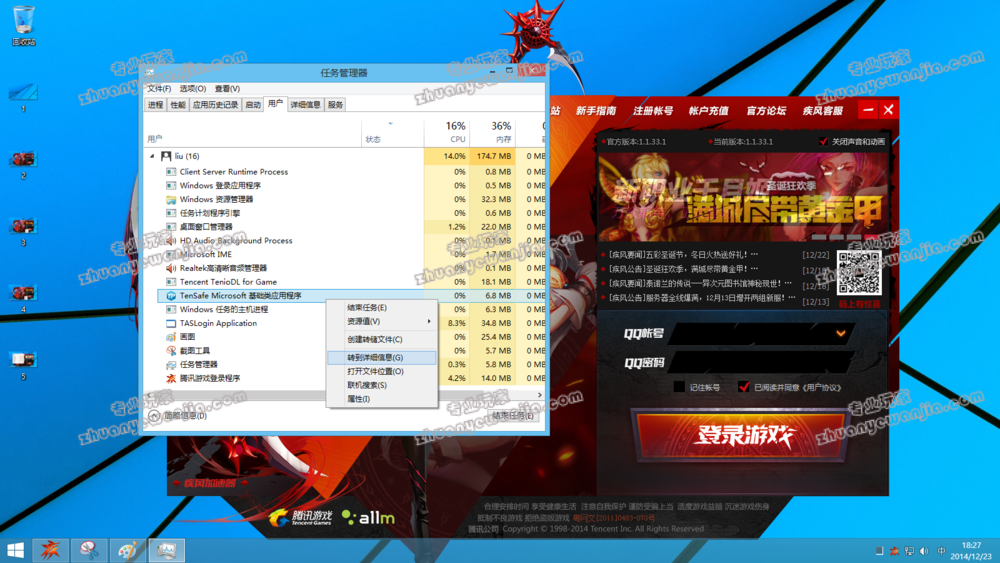
Task: Click the 画图 paint palette icon
Action: pos(171,337)
